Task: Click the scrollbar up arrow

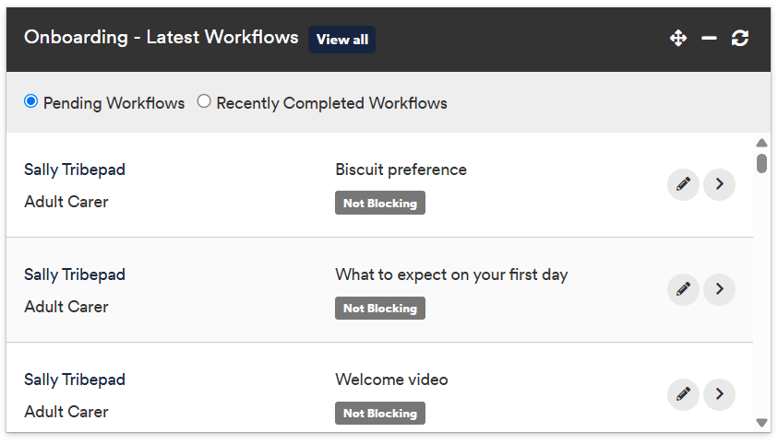Action: pyautogui.click(x=762, y=143)
